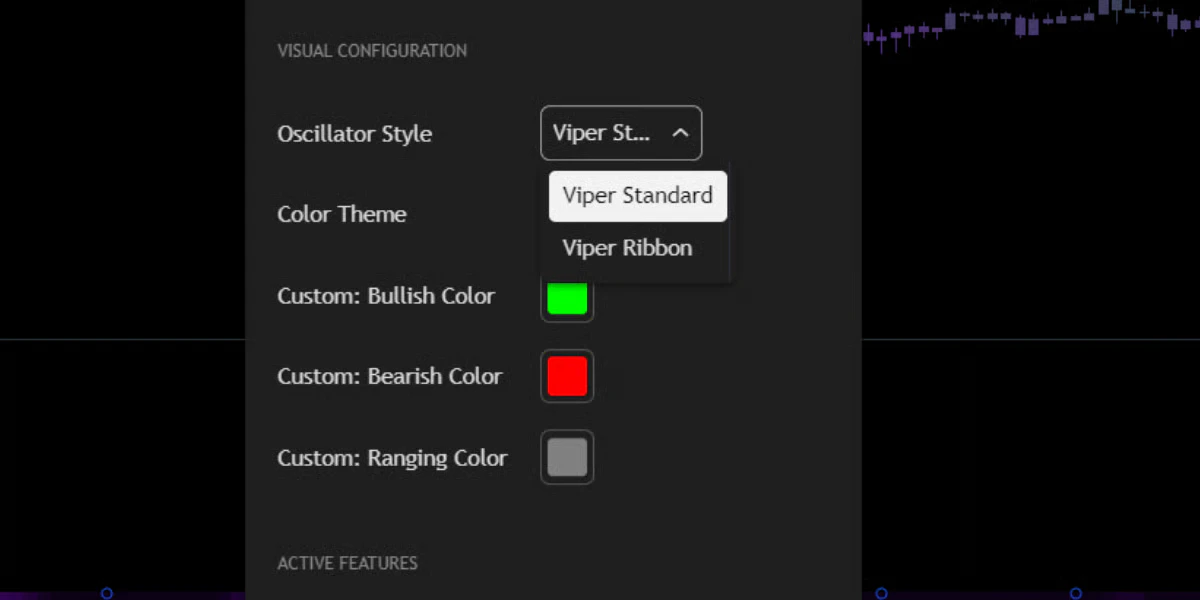Open the Oscillator Style dropdown

pyautogui.click(x=621, y=133)
